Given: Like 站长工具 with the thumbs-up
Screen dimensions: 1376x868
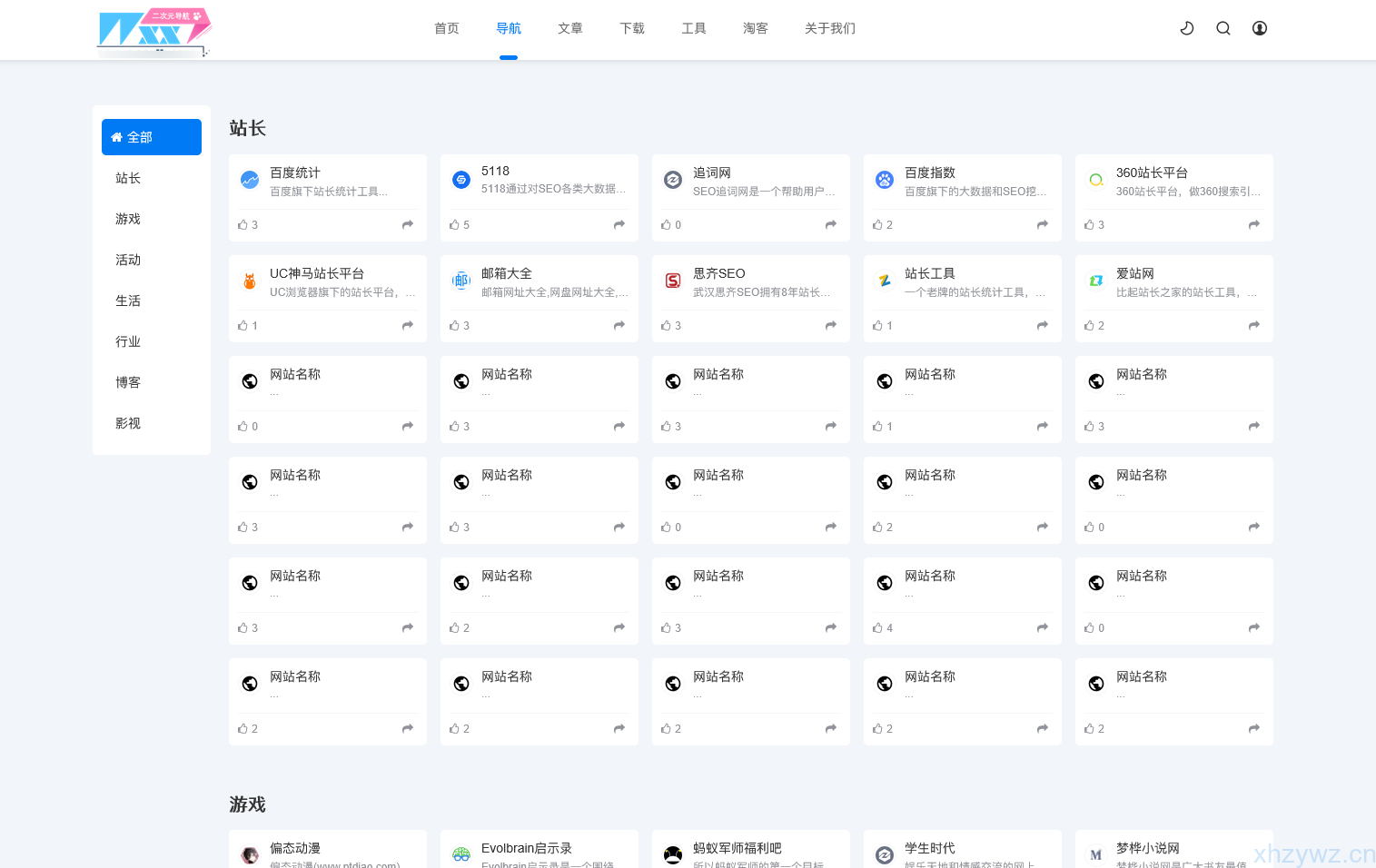Looking at the screenshot, I should tap(881, 325).
